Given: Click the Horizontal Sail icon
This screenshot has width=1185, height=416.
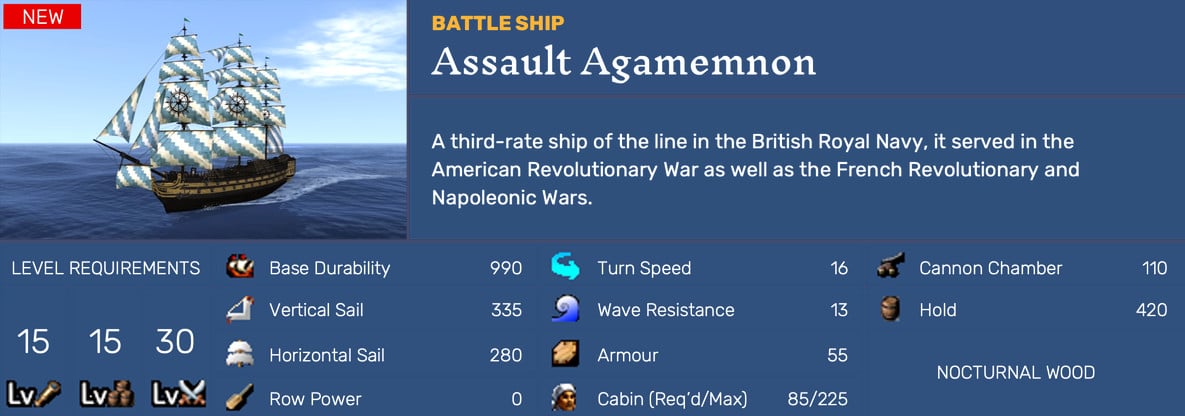Looking at the screenshot, I should [239, 354].
